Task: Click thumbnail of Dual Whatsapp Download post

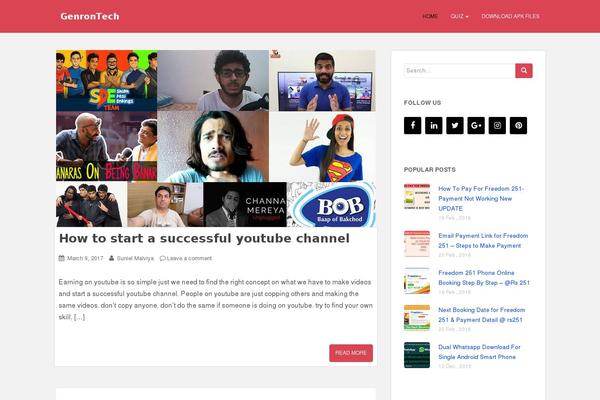Action: 417,355
